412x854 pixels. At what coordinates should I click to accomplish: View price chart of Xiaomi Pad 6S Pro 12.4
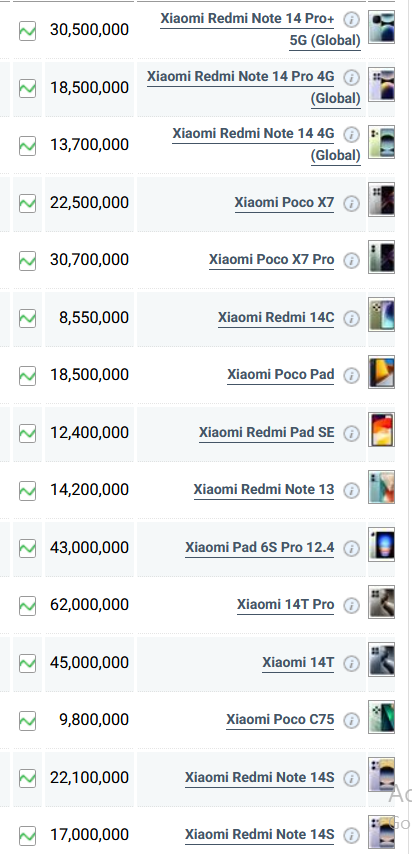click(27, 548)
